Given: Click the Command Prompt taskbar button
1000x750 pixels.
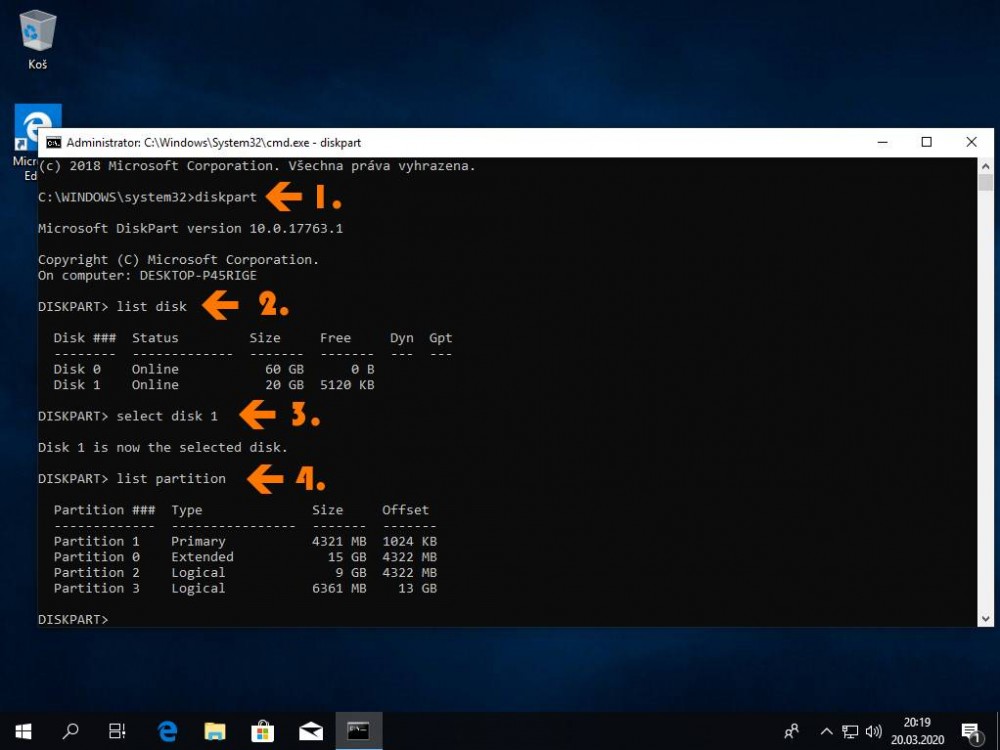Looking at the screenshot, I should click(x=358, y=731).
